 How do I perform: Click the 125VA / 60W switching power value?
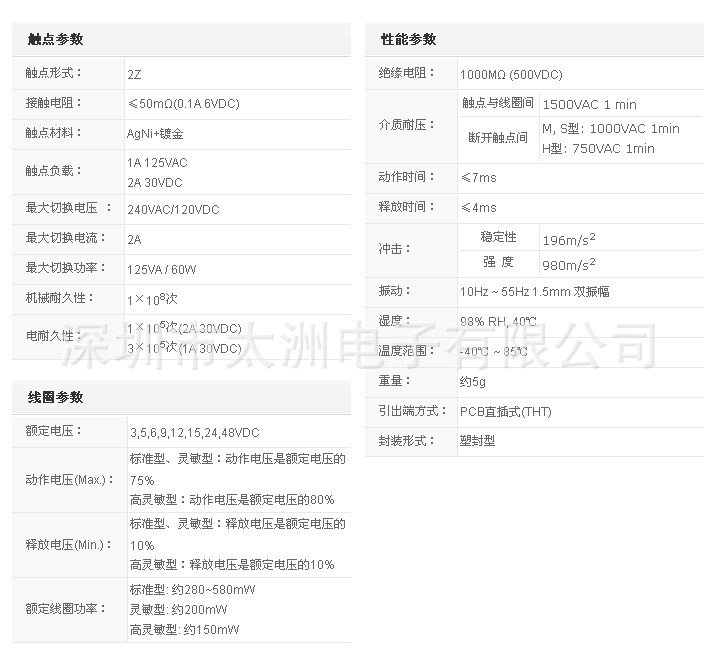(x=162, y=270)
